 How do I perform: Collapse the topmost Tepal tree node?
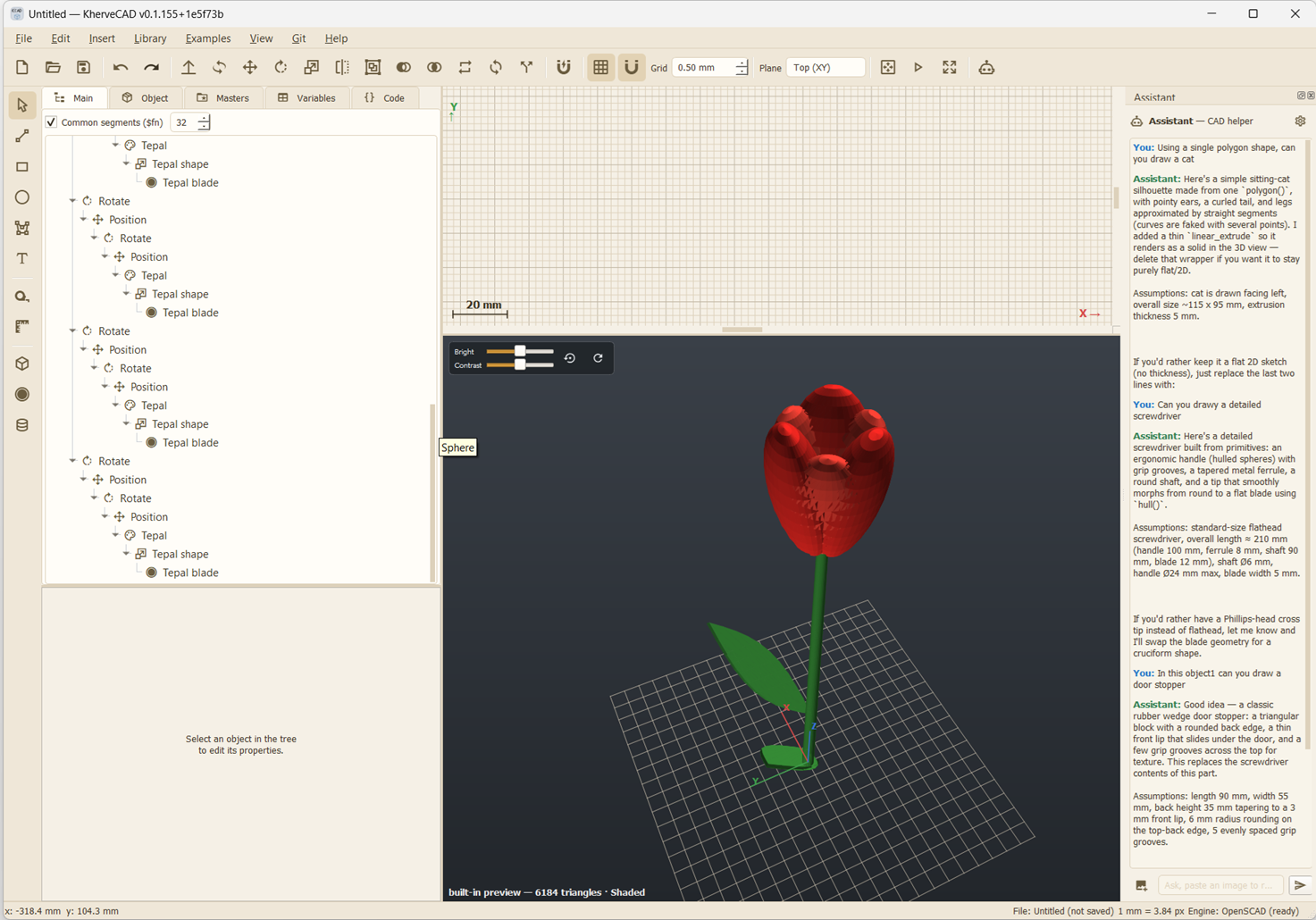point(115,145)
